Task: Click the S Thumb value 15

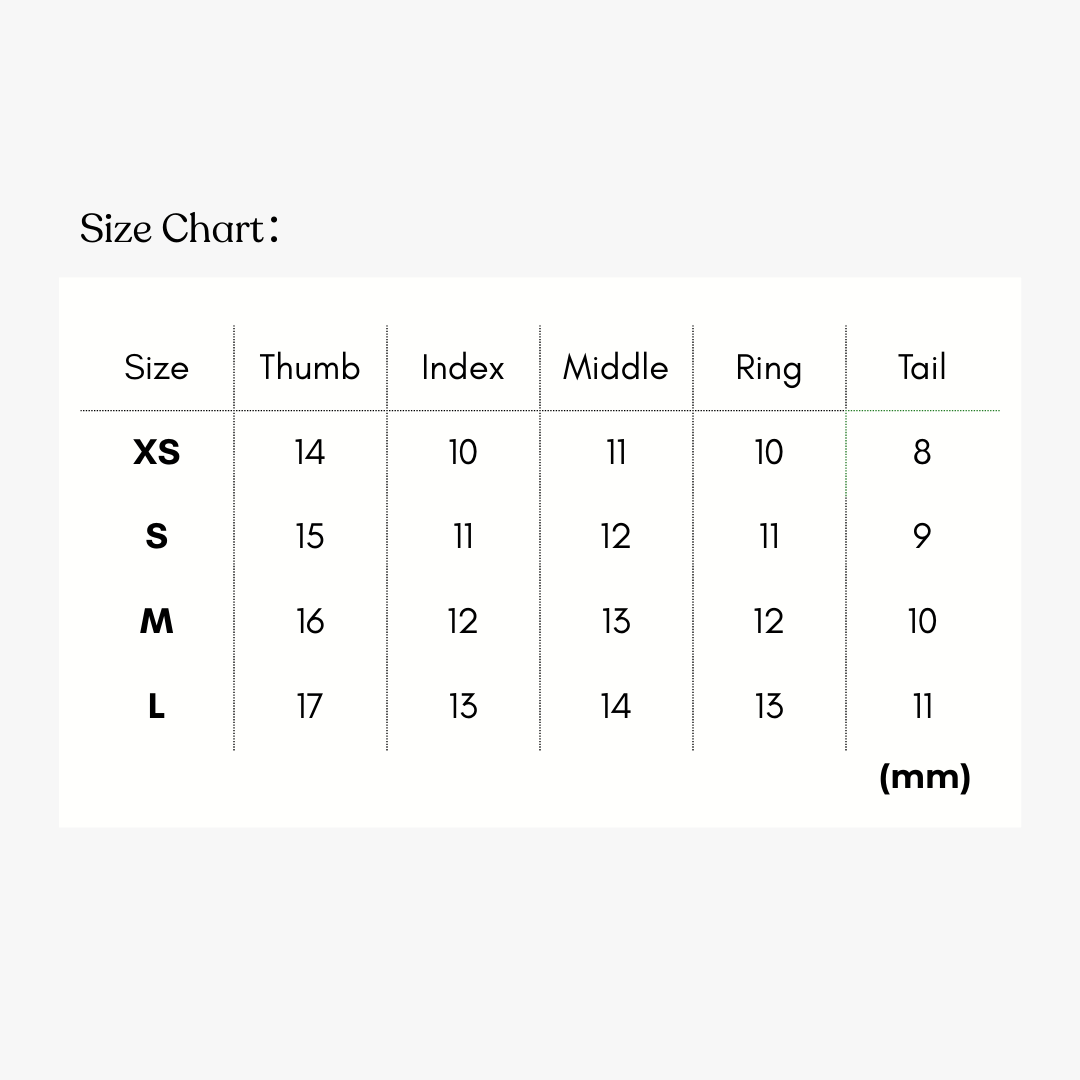Action: coord(310,537)
